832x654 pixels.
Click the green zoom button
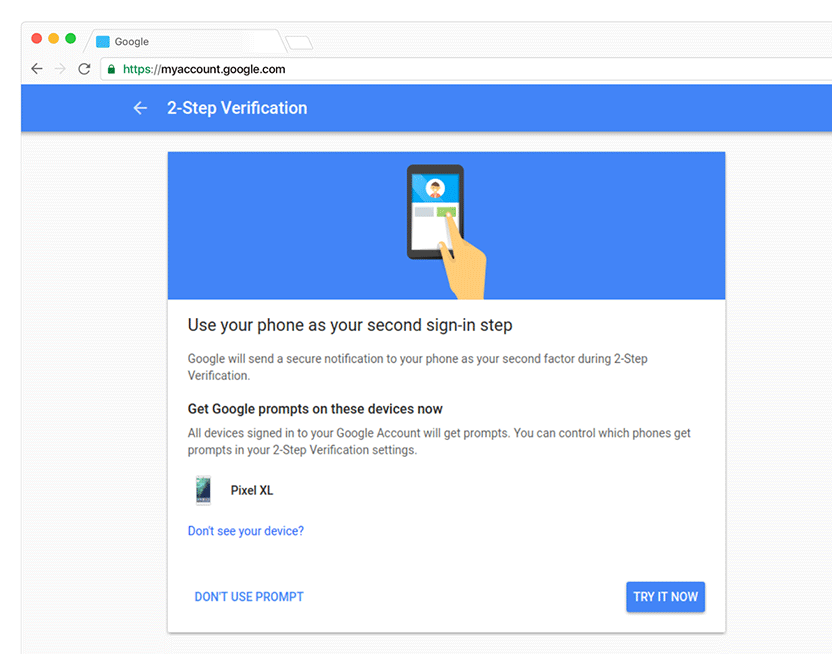point(69,39)
